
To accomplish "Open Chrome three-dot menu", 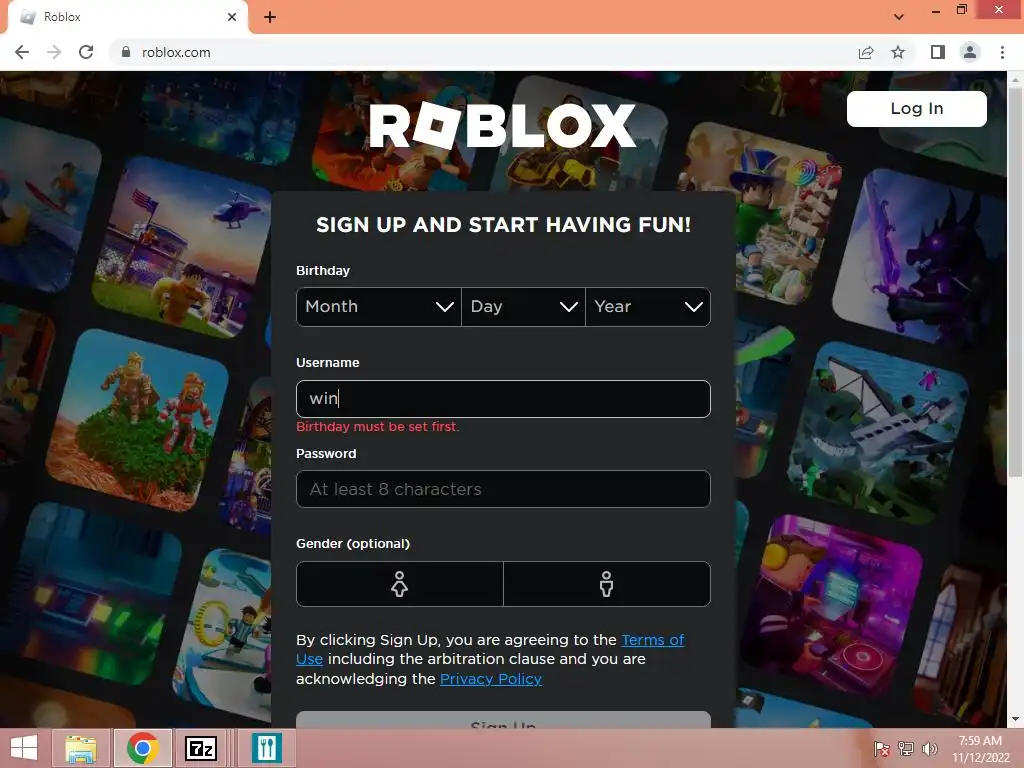I will point(1002,52).
